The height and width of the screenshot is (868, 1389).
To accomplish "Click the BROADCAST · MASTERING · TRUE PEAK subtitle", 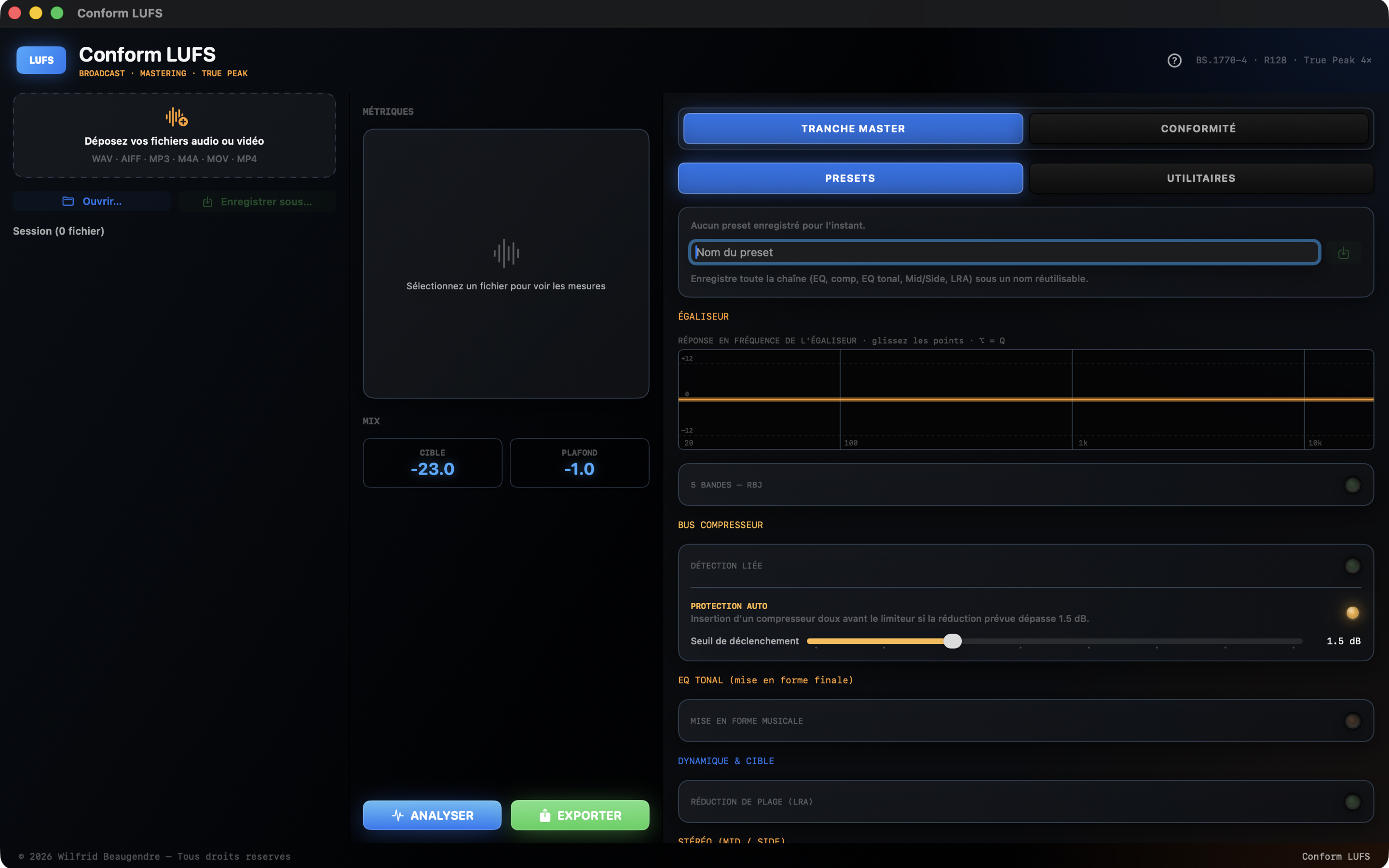I will [163, 73].
